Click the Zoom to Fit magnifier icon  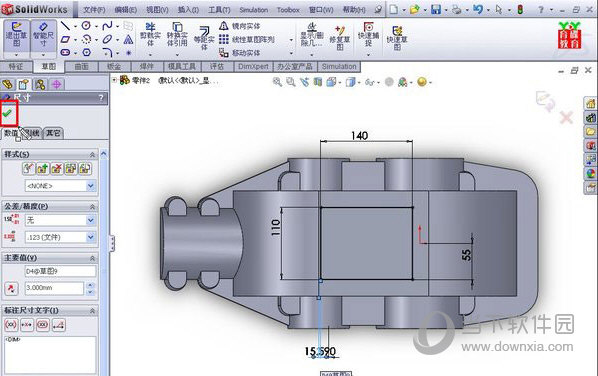[x=277, y=82]
